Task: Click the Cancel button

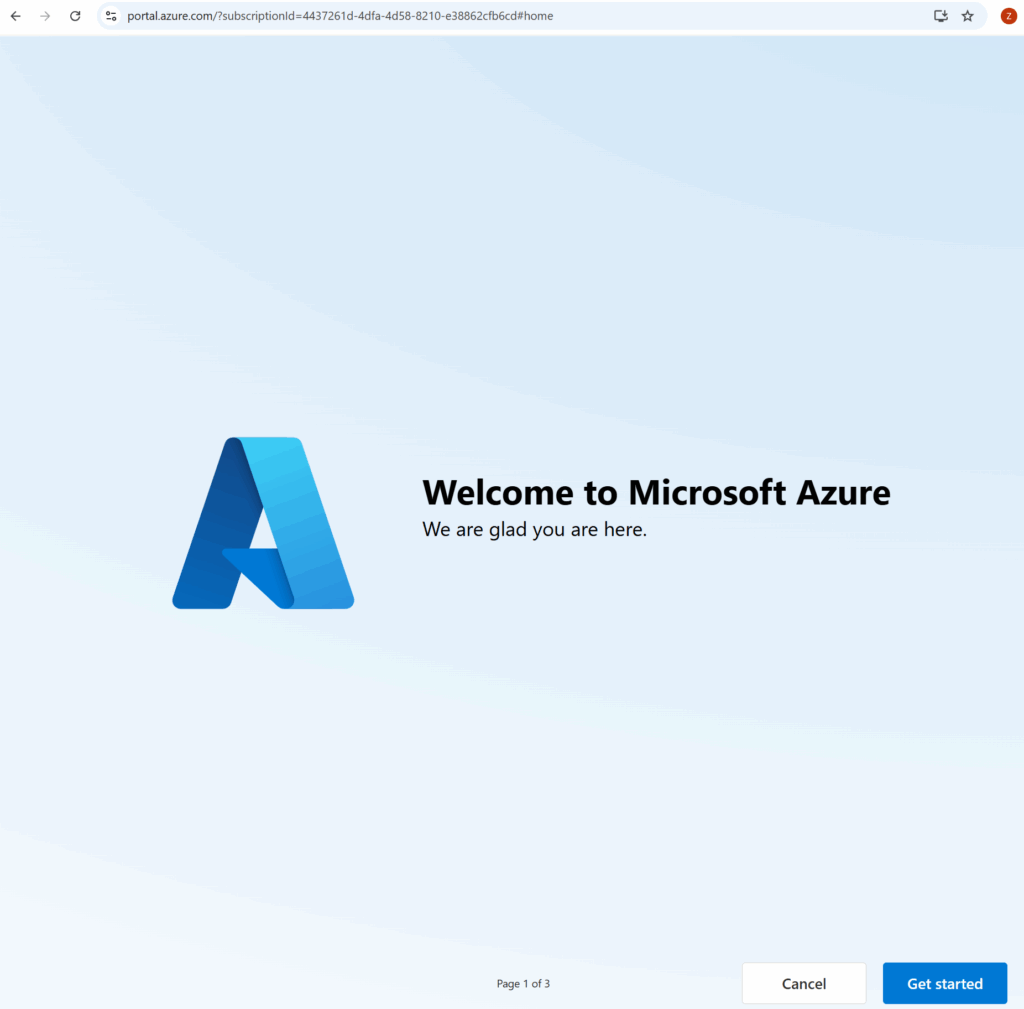Action: tap(804, 983)
